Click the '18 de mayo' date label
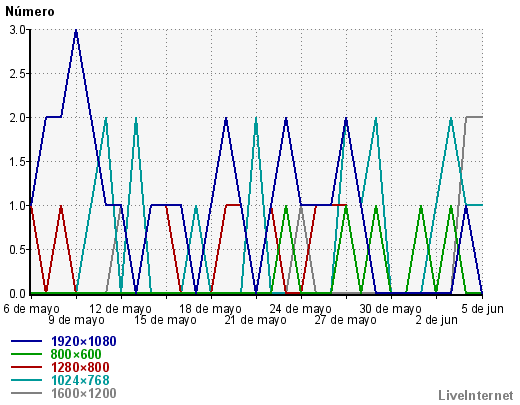This screenshot has width=520, height=405. 211,309
